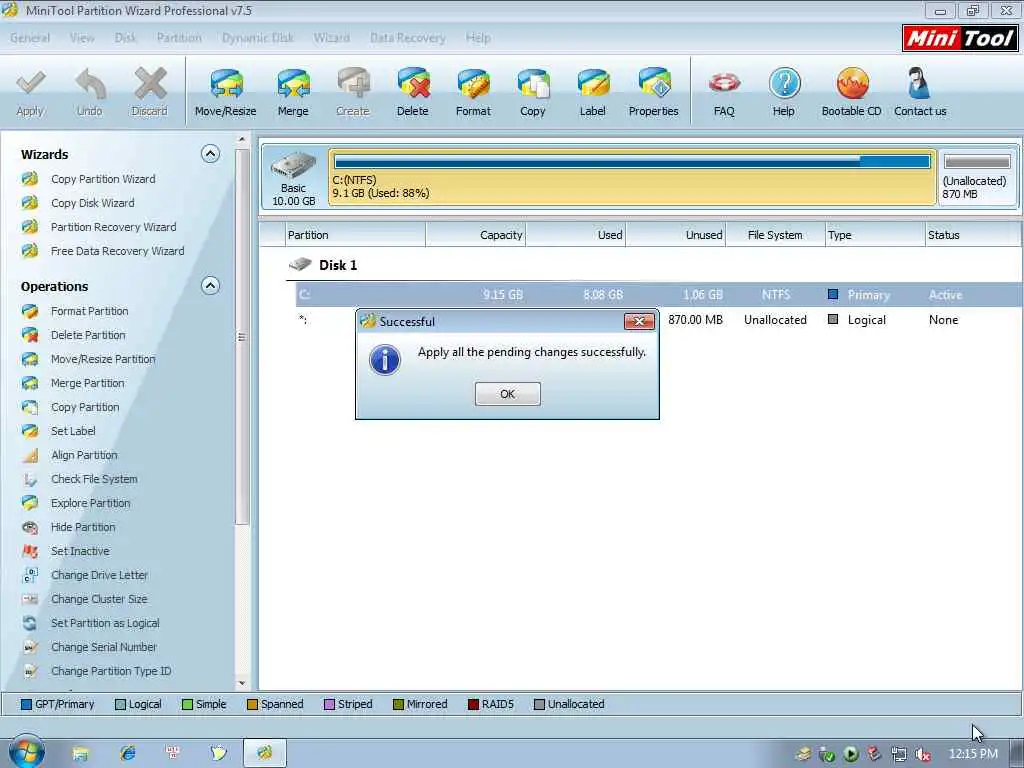Viewport: 1024px width, 768px height.
Task: Click the File System column header
Action: tap(775, 235)
